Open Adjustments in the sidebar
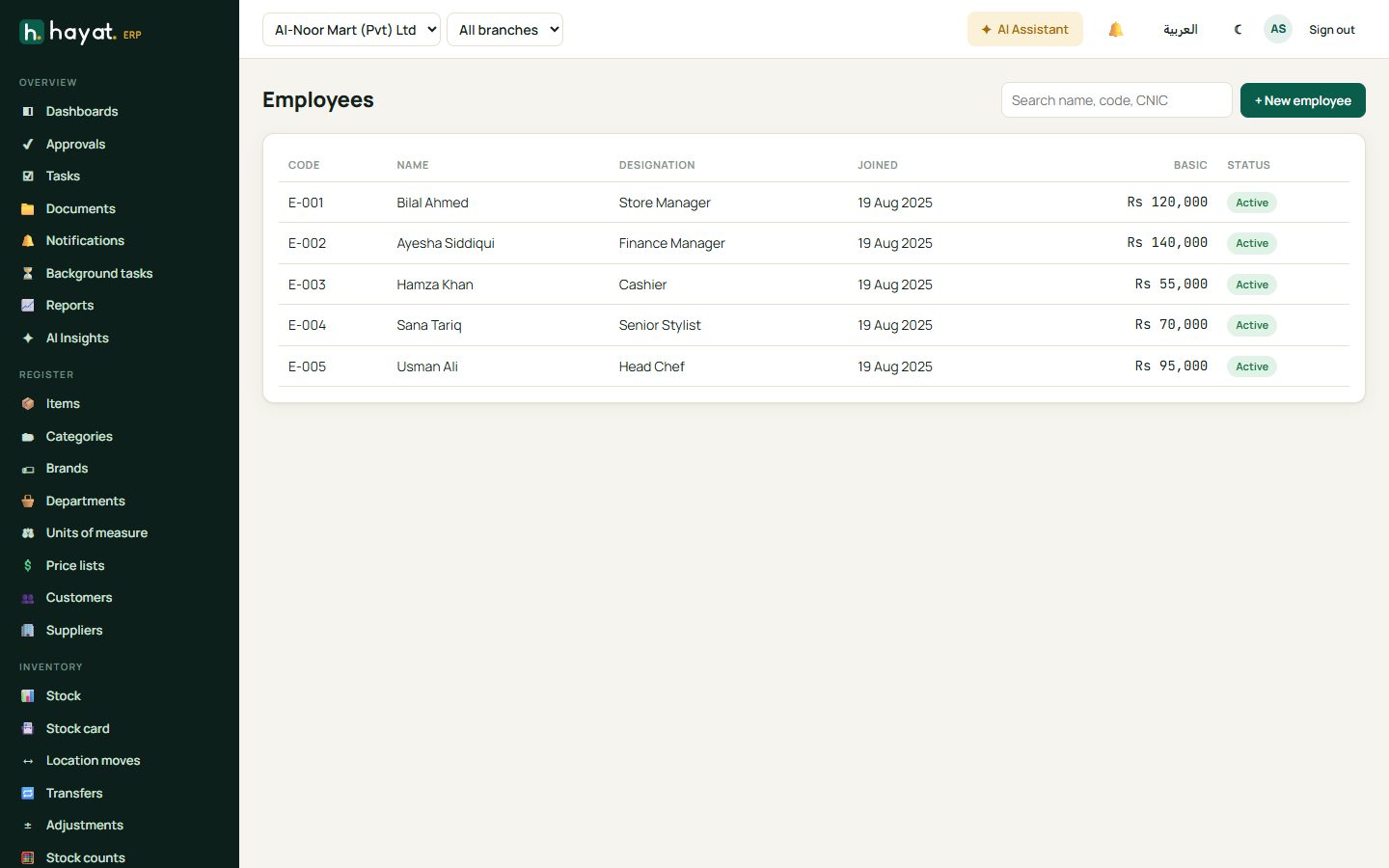 coord(84,826)
